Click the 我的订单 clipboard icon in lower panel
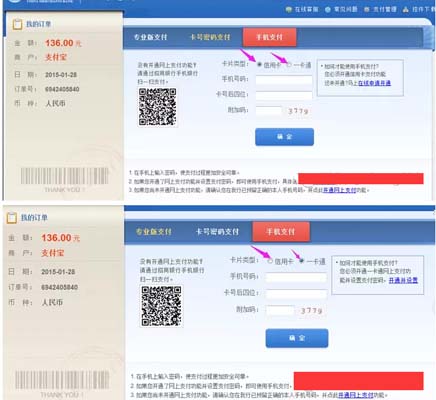This screenshot has width=436, height=400. (x=12, y=218)
